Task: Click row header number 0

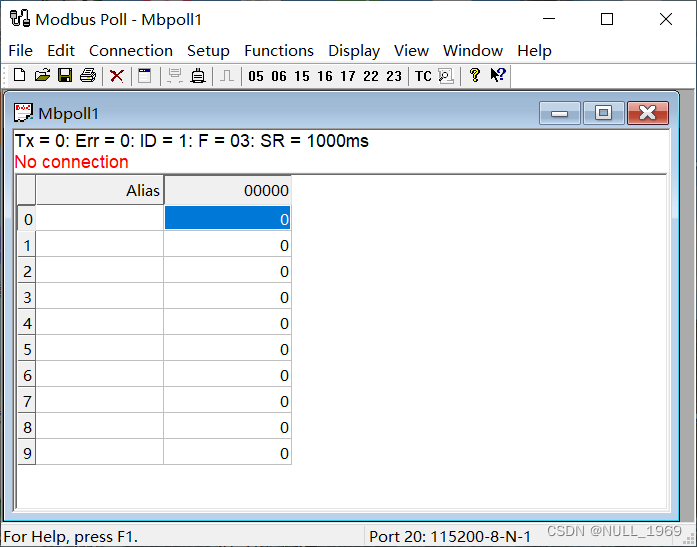Action: pos(27,218)
